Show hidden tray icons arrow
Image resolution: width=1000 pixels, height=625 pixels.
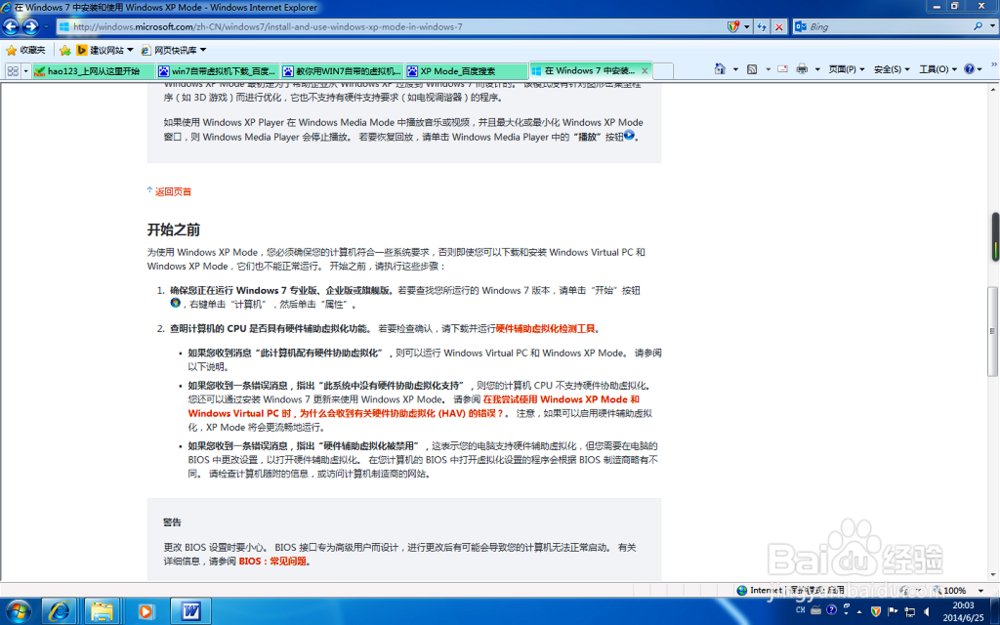tap(860, 611)
